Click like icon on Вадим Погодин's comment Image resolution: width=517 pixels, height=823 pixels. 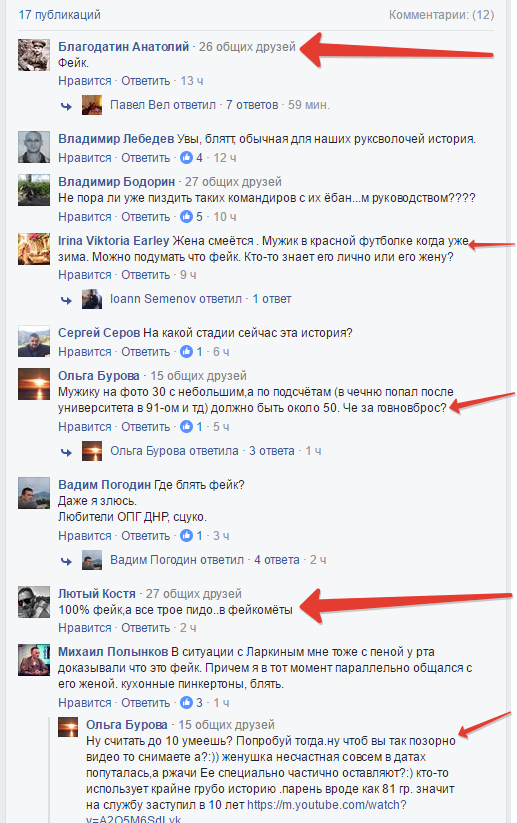point(186,535)
